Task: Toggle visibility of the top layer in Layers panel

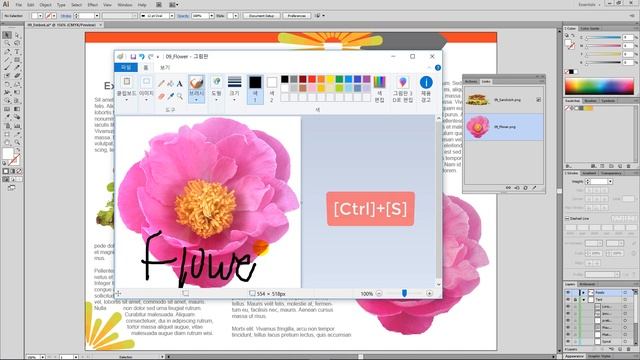Action: click(568, 293)
